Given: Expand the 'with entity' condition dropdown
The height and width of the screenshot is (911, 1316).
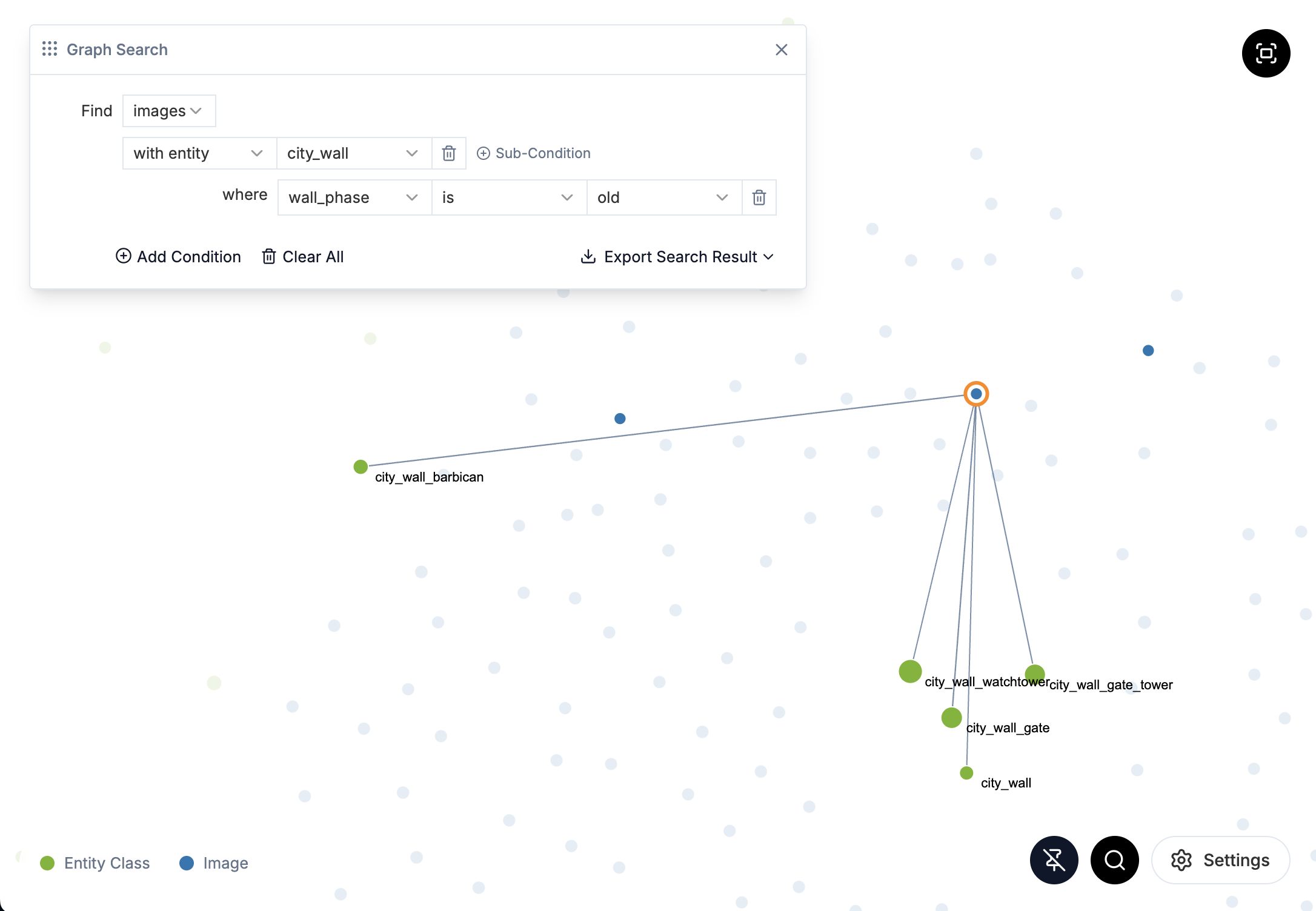Looking at the screenshot, I should coord(257,153).
